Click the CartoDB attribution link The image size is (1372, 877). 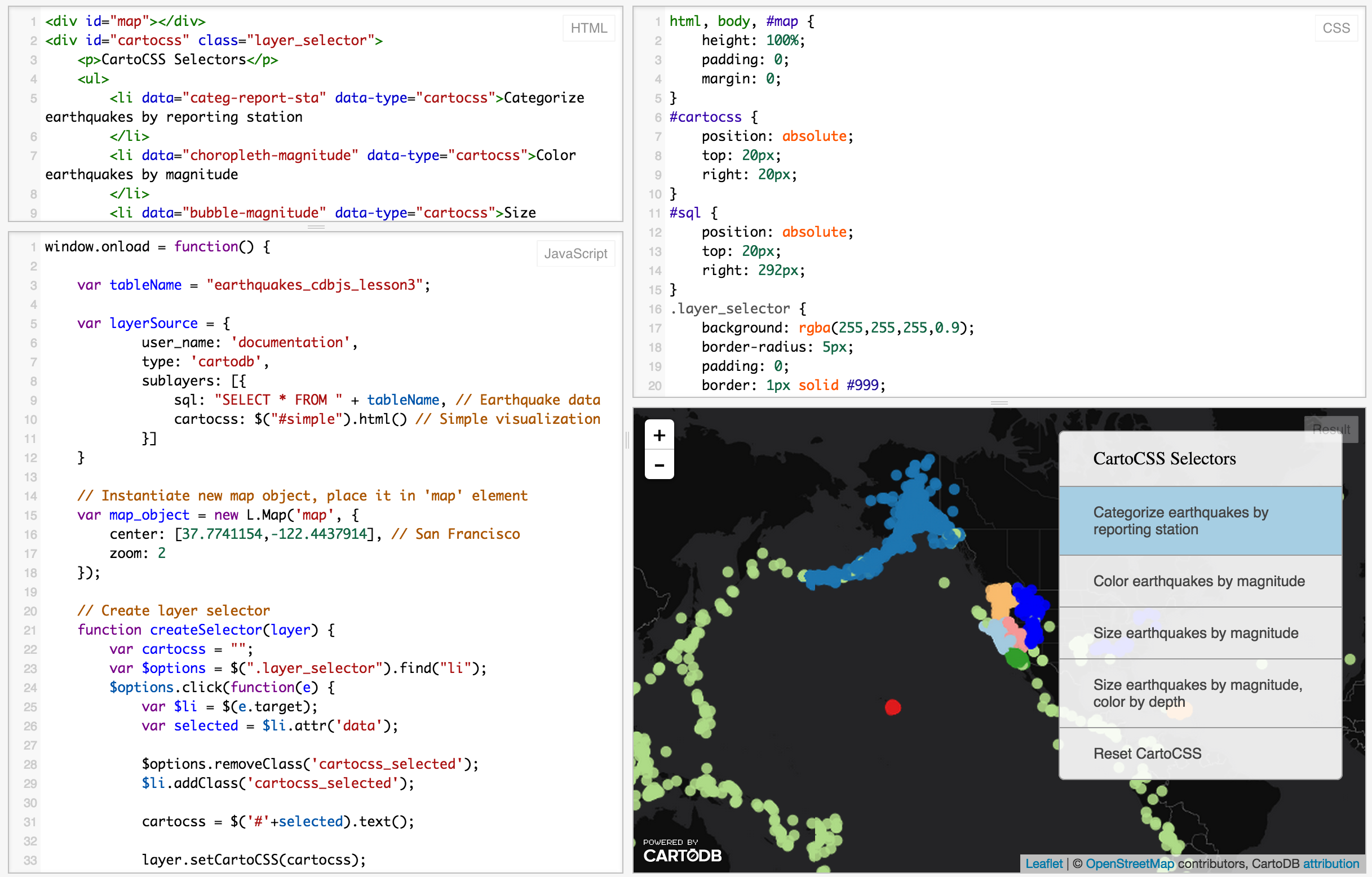coord(1331,863)
